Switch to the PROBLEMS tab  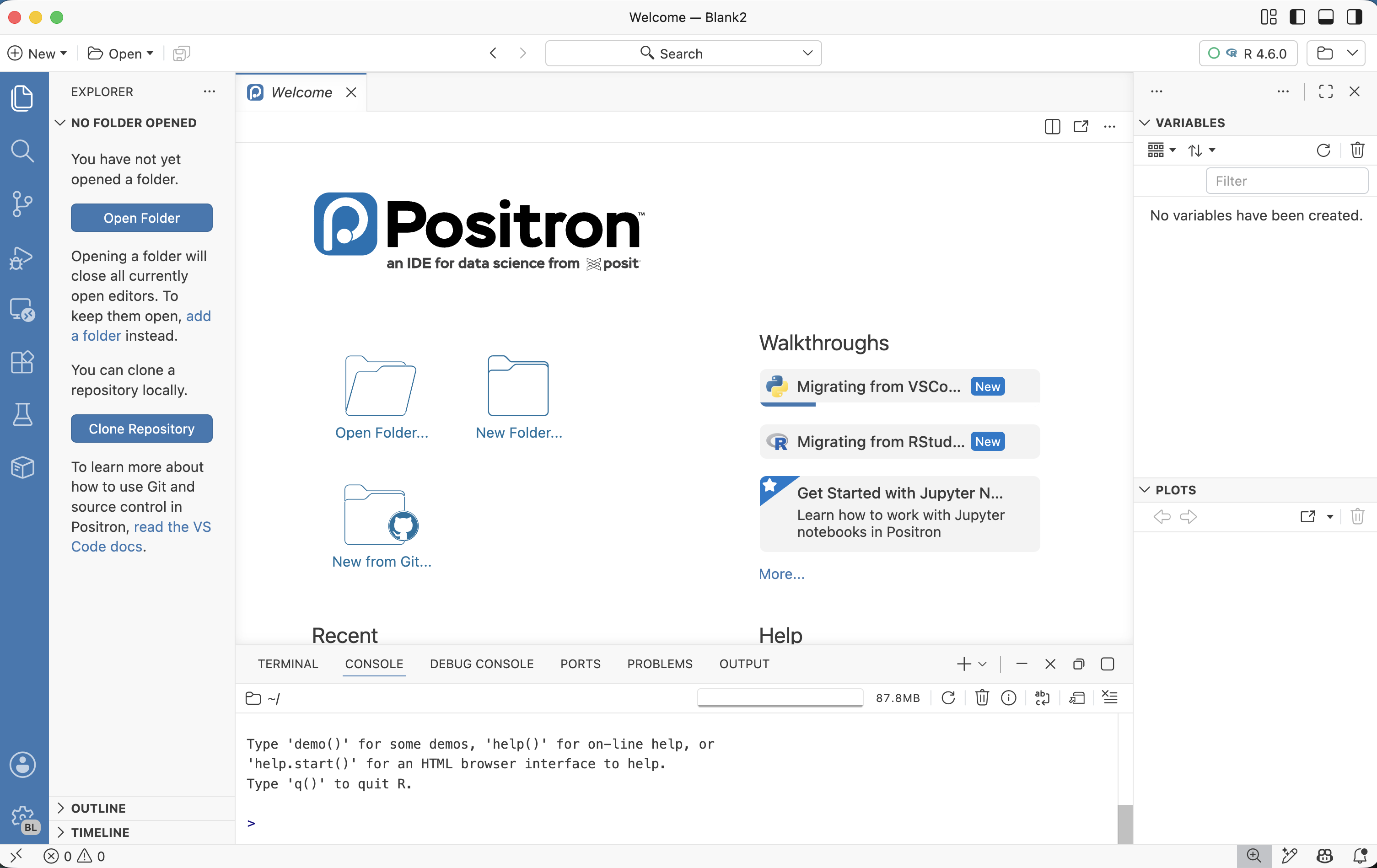pos(659,663)
